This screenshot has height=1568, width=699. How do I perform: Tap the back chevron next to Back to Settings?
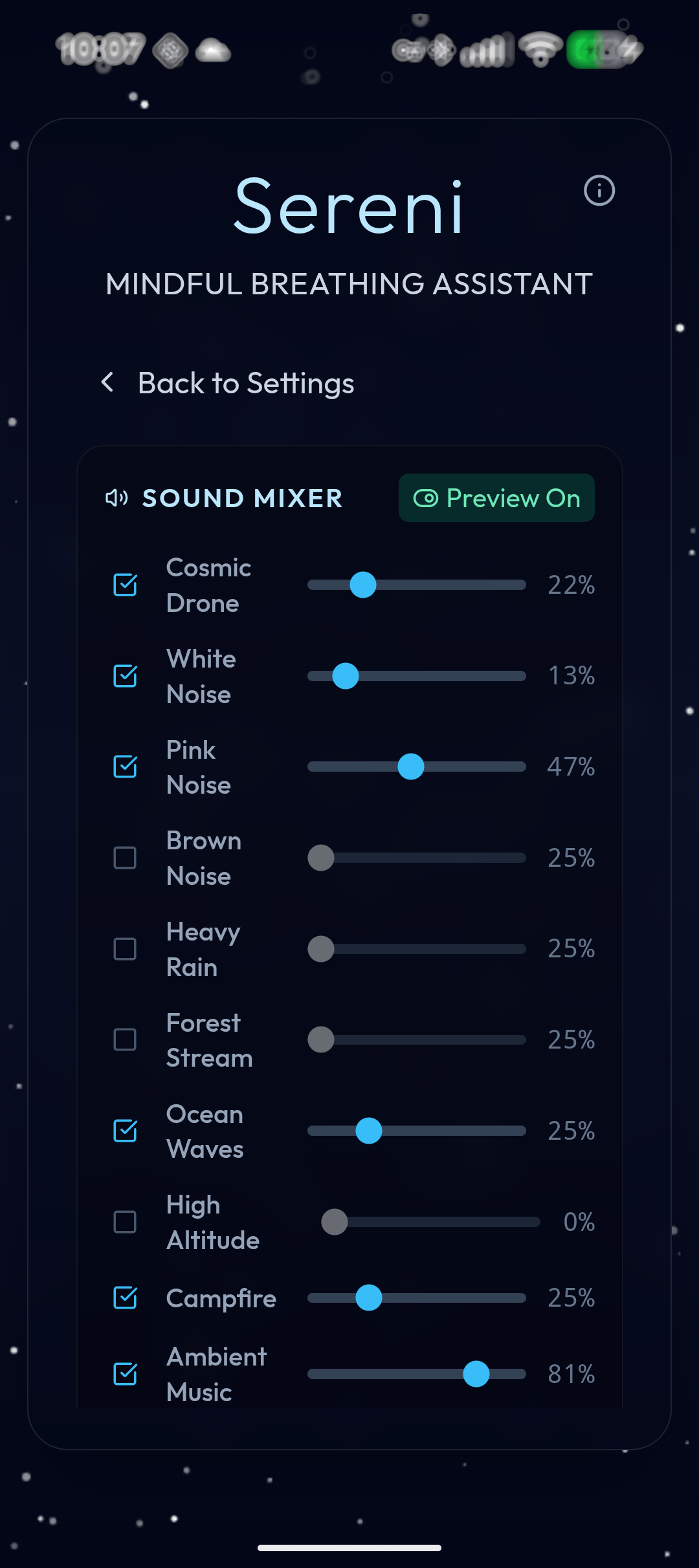click(x=107, y=383)
